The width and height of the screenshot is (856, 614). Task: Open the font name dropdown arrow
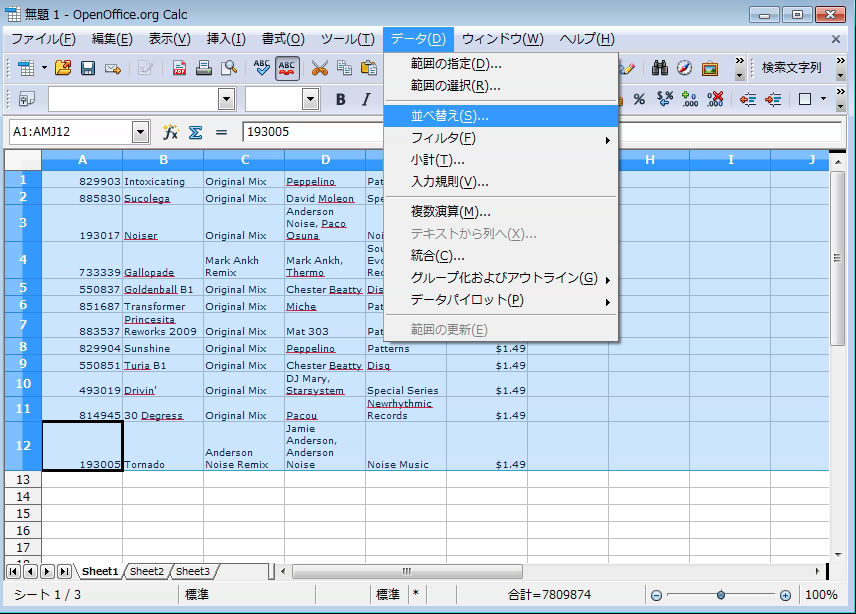227,99
